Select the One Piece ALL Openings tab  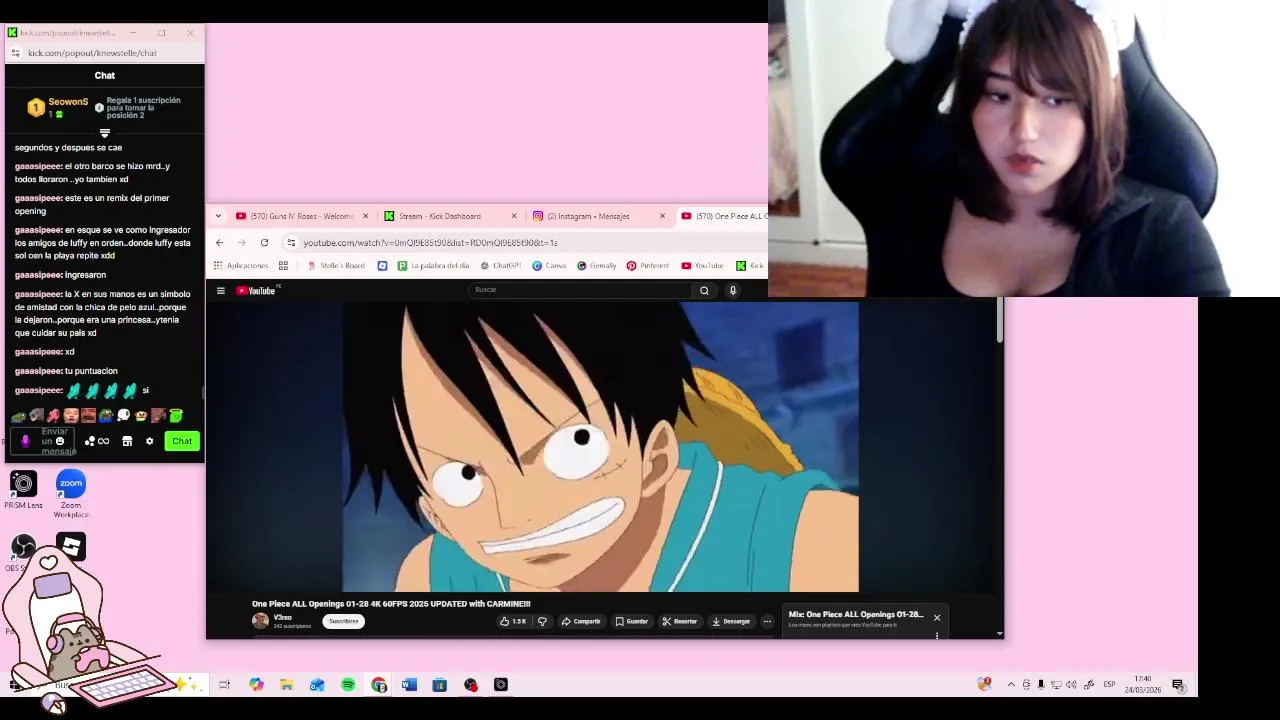click(x=723, y=216)
